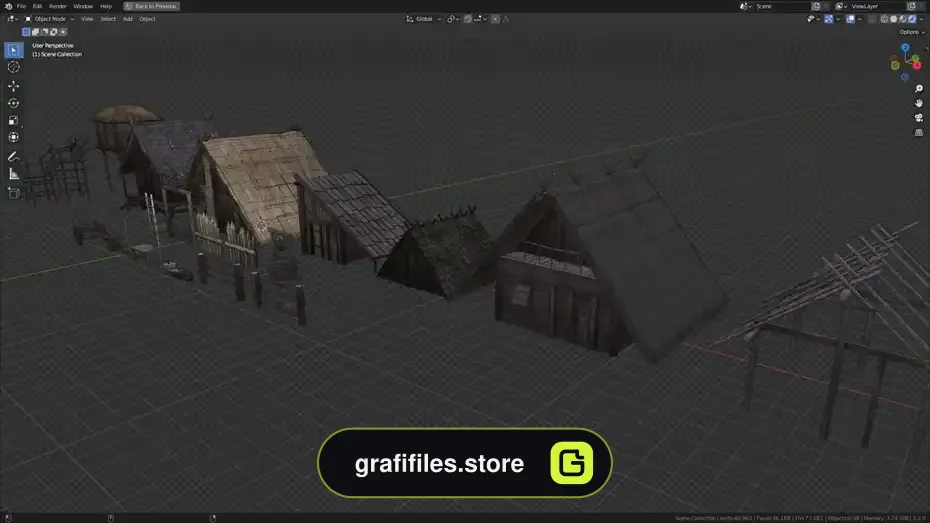Open the Object Mode dropdown
This screenshot has width=930, height=523.
click(50, 19)
